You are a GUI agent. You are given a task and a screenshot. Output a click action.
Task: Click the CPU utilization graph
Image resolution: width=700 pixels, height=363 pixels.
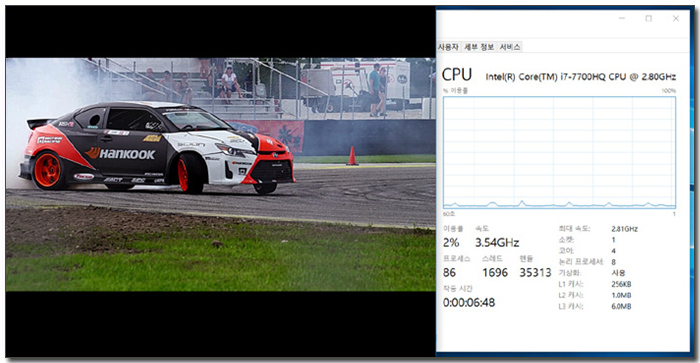559,152
